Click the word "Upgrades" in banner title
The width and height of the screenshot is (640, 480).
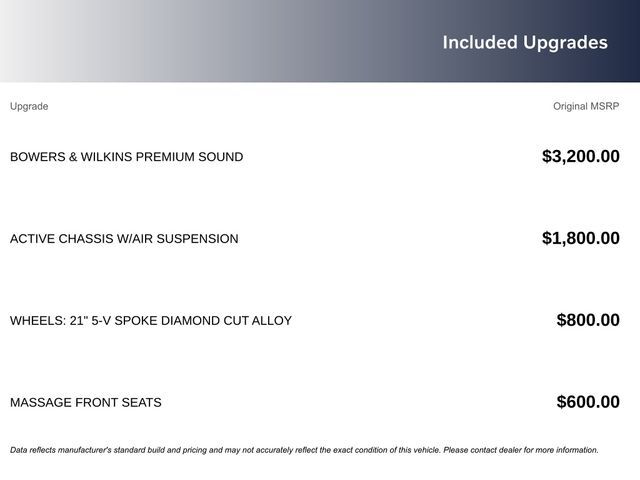(x=565, y=43)
